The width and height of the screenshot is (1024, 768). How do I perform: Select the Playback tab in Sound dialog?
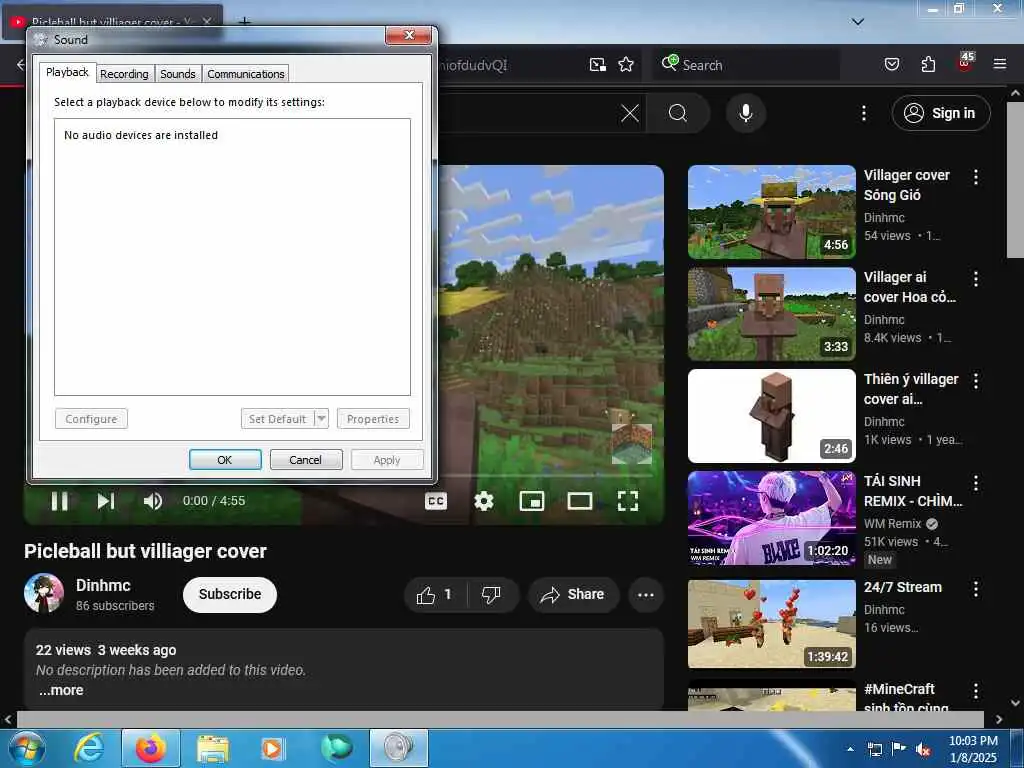tap(67, 72)
